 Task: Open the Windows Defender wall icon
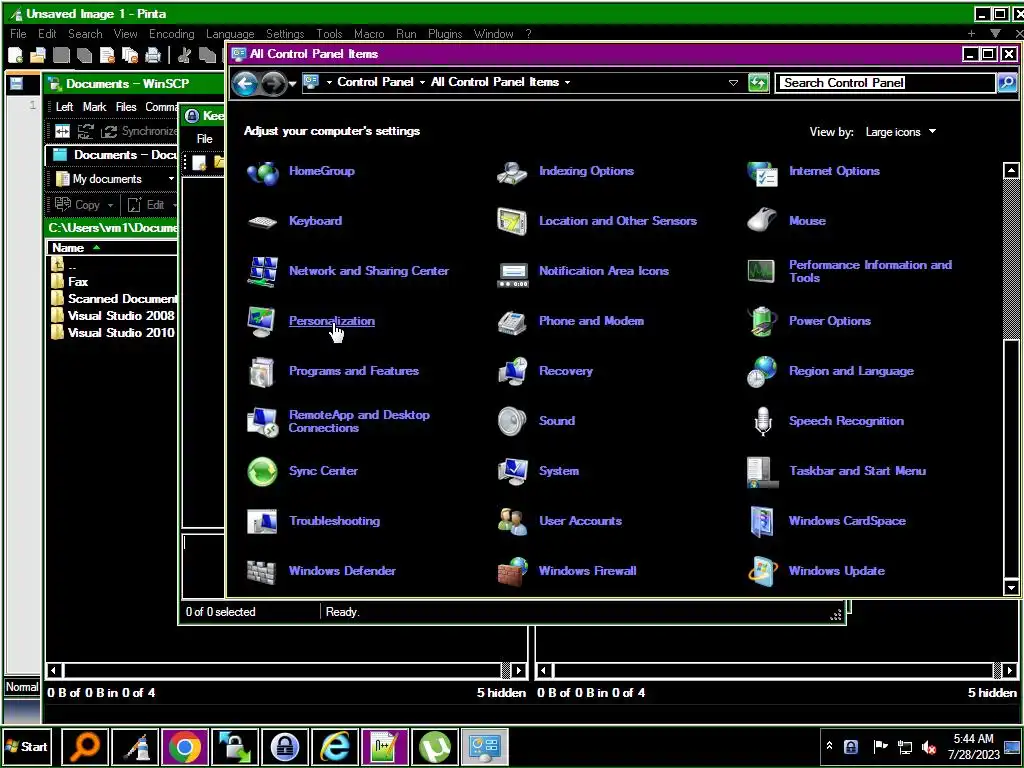click(261, 571)
